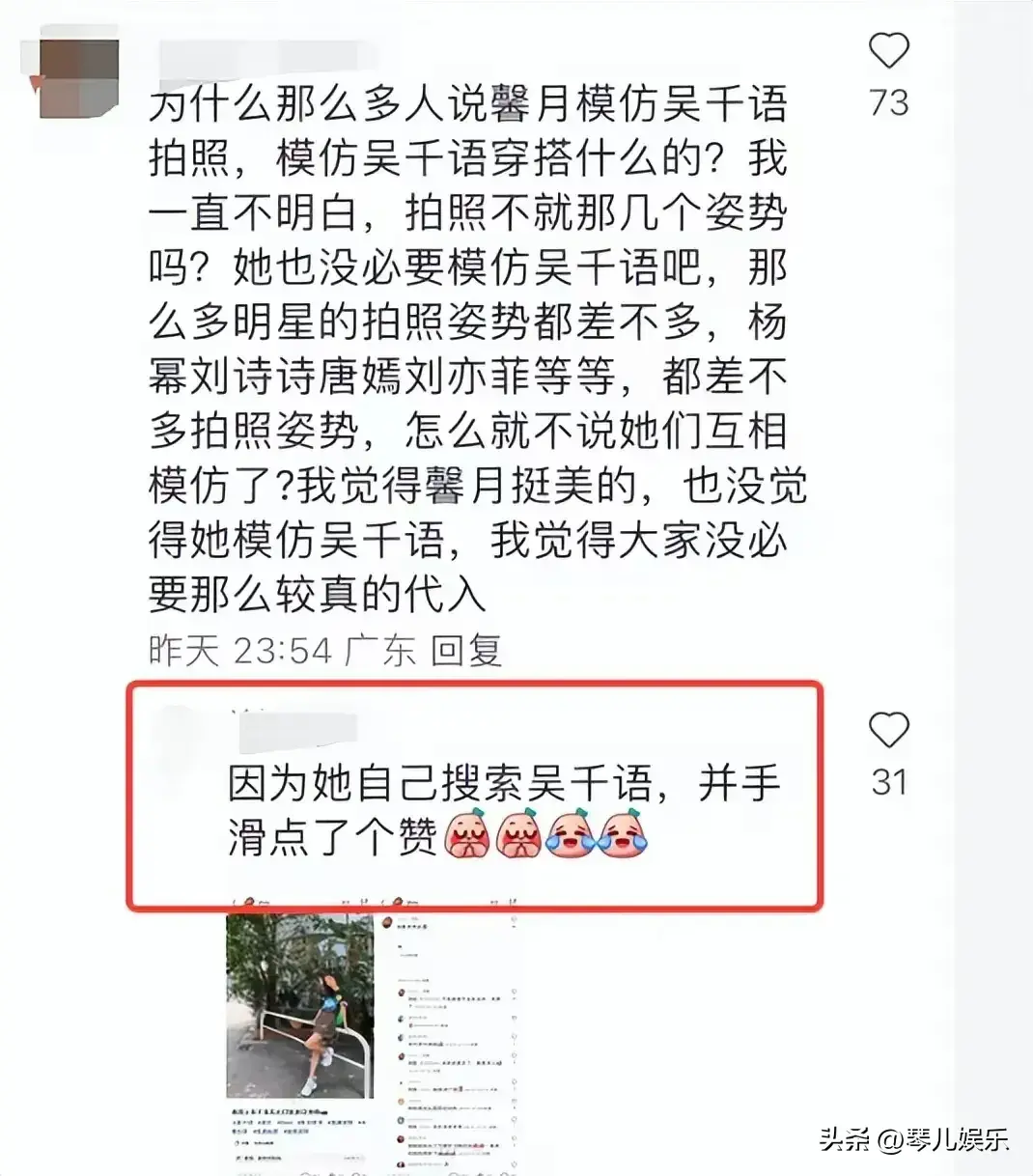This screenshot has height=1176, width=1033.
Task: Open the girl photo in attached screenshot
Action: click(299, 1004)
